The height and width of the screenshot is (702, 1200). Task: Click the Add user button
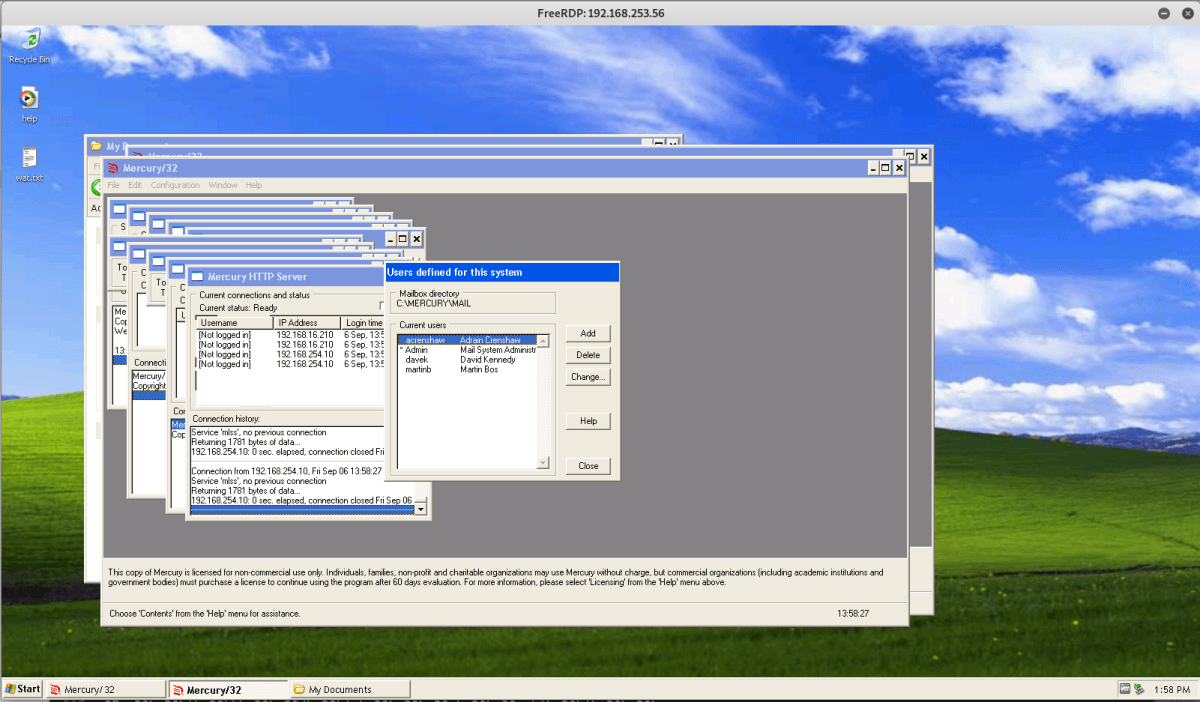[588, 333]
